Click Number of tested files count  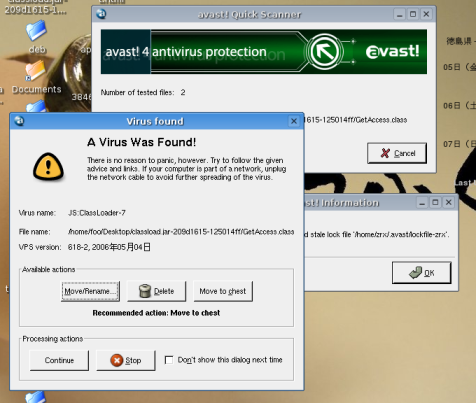(183, 92)
